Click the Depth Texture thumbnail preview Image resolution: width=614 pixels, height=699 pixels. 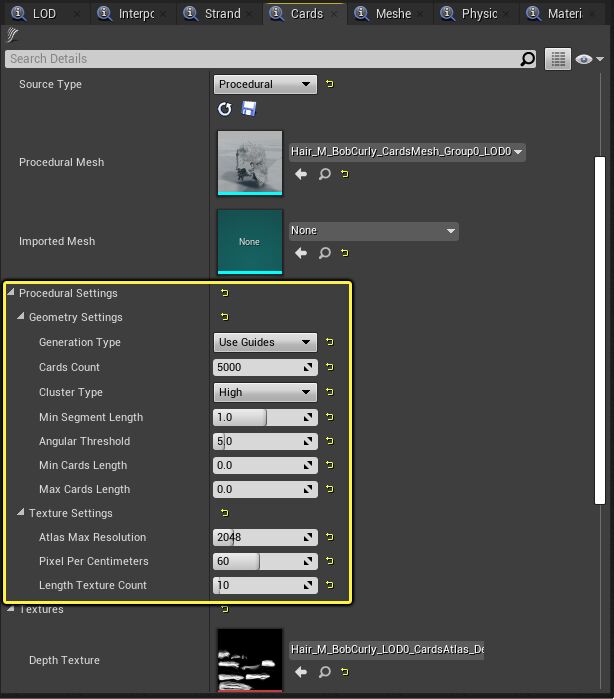coord(250,660)
